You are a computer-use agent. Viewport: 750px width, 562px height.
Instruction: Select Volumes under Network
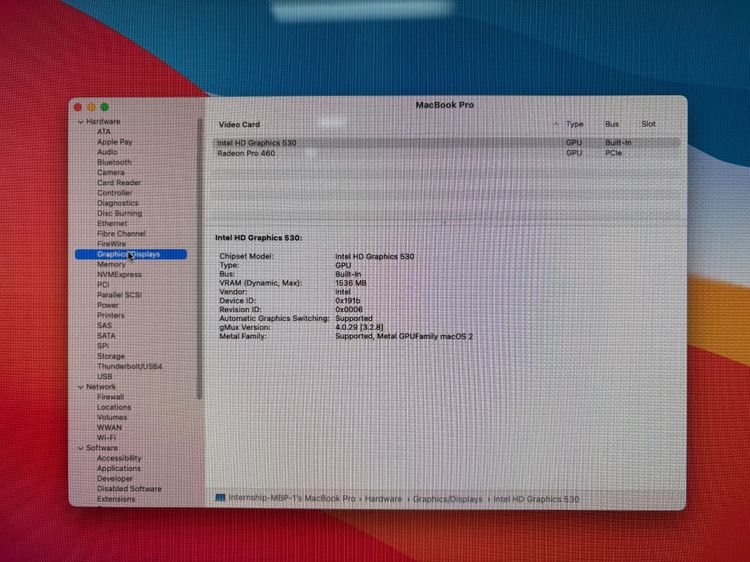point(112,418)
